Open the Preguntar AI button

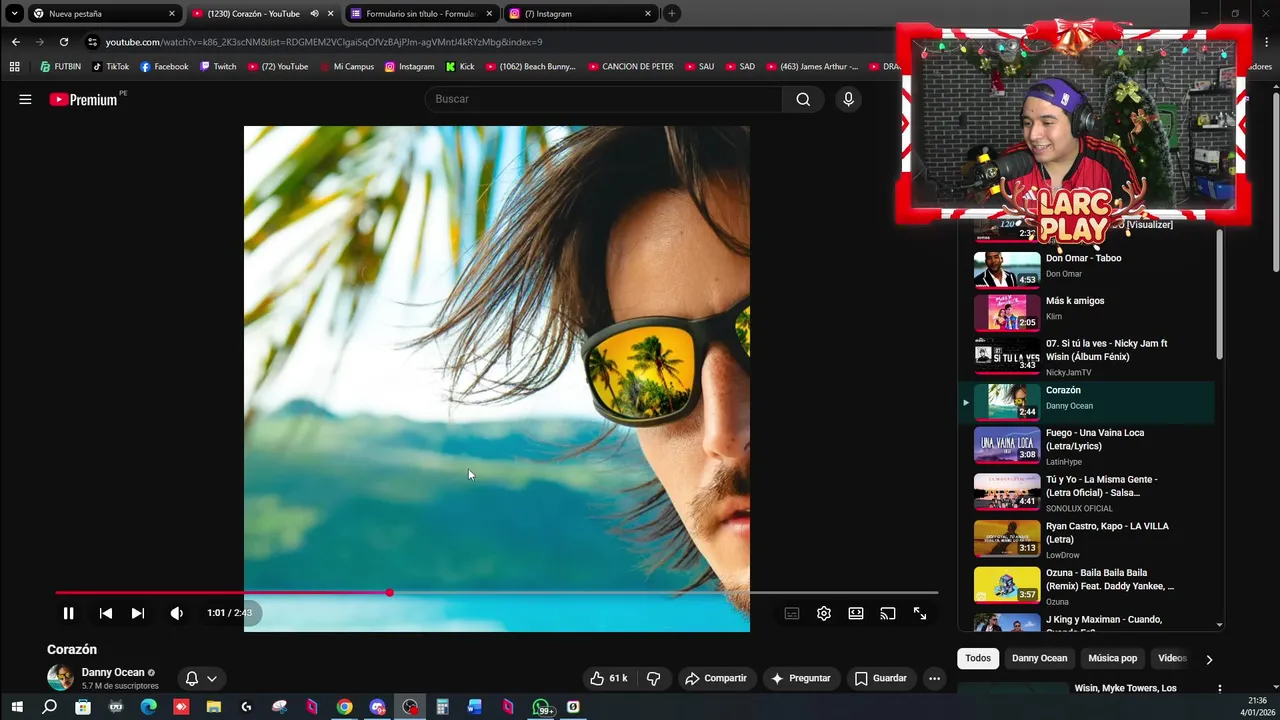click(800, 678)
